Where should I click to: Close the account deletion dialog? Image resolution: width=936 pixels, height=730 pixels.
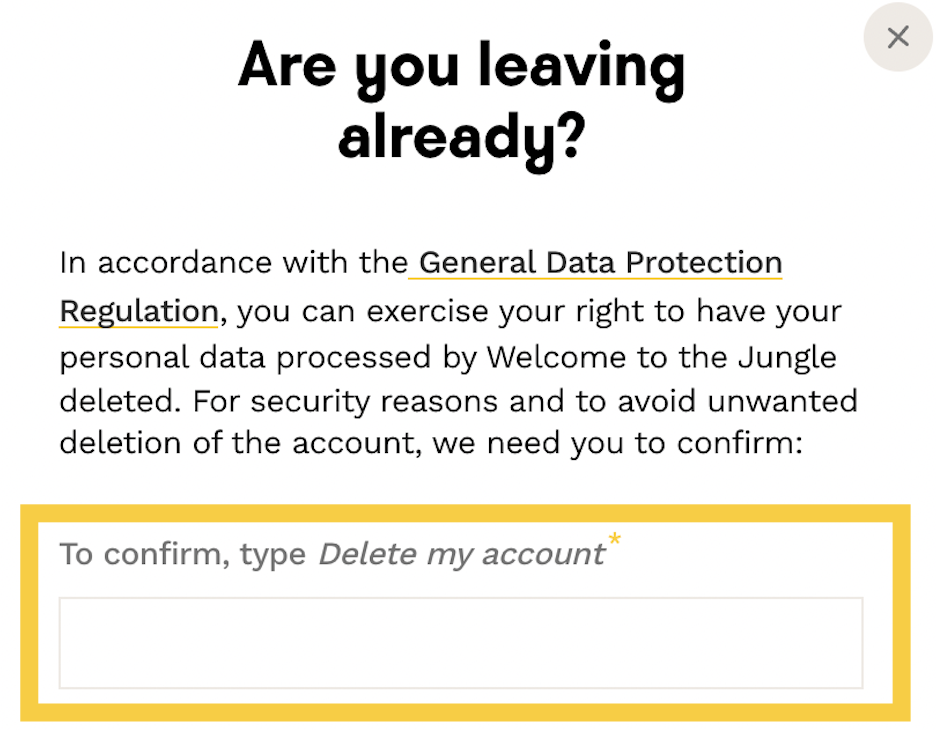click(898, 38)
